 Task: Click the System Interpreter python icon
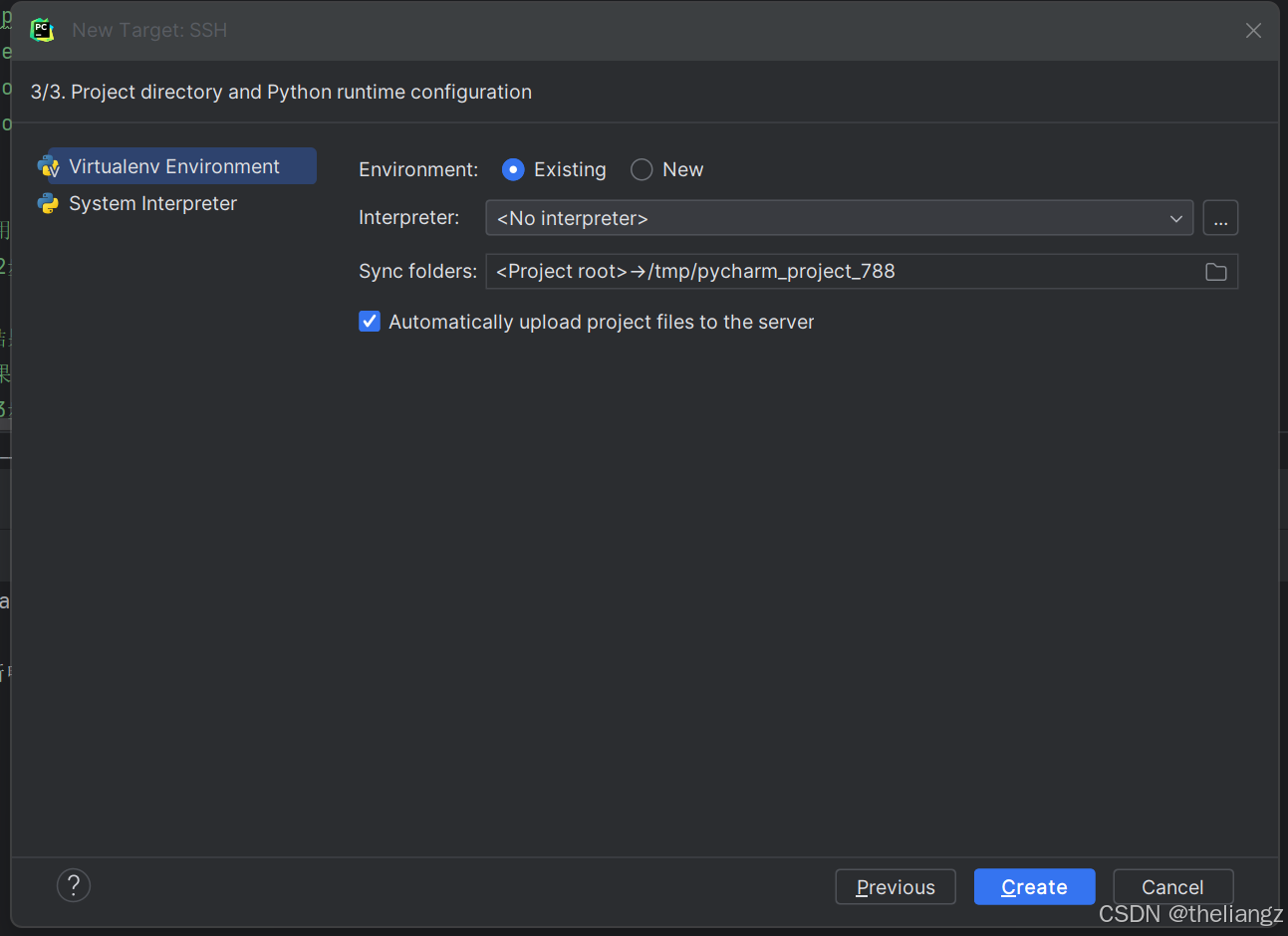point(48,203)
